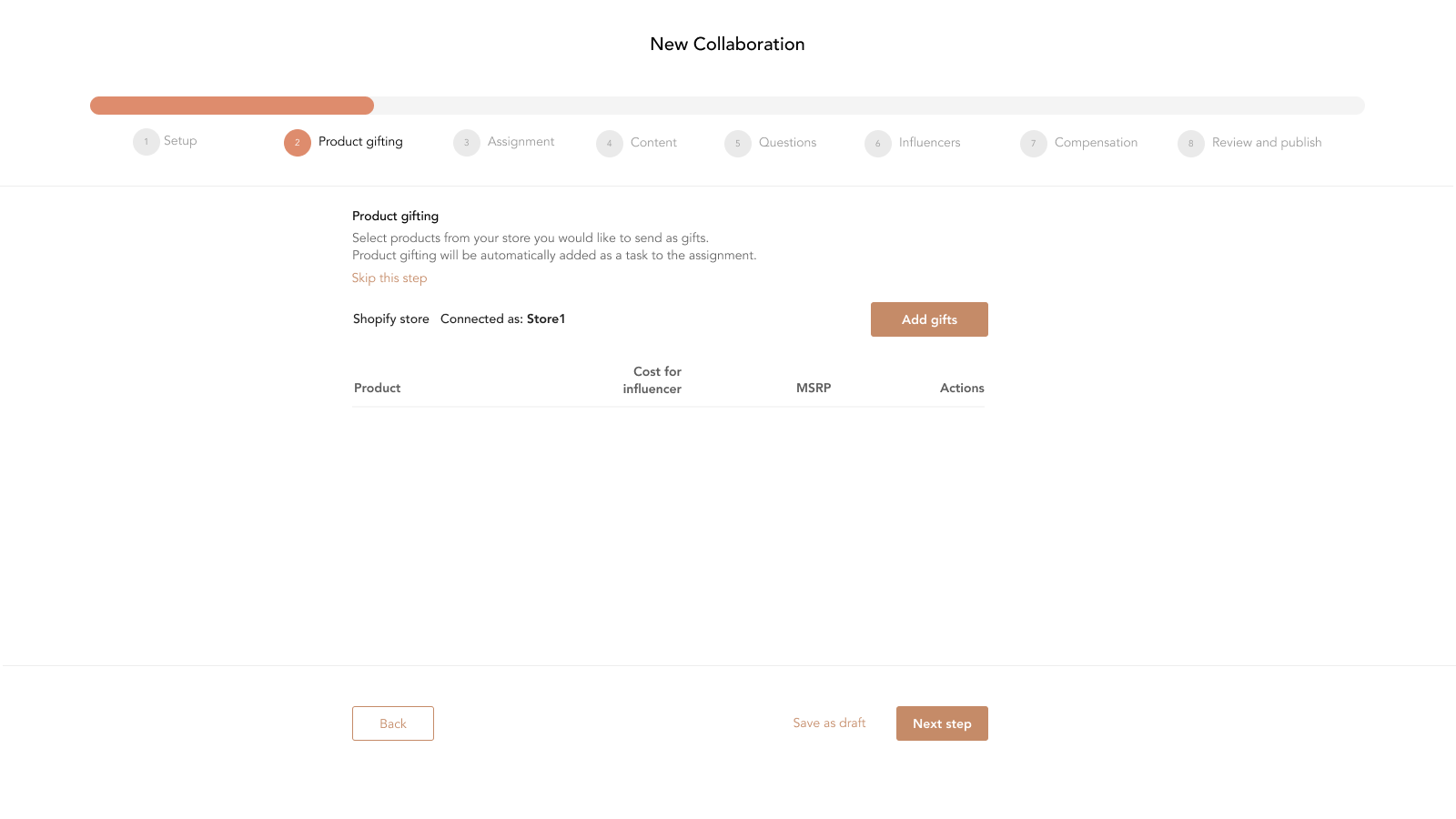Image resolution: width=1456 pixels, height=819 pixels.
Task: Select the Content step indicator
Action: coord(609,144)
